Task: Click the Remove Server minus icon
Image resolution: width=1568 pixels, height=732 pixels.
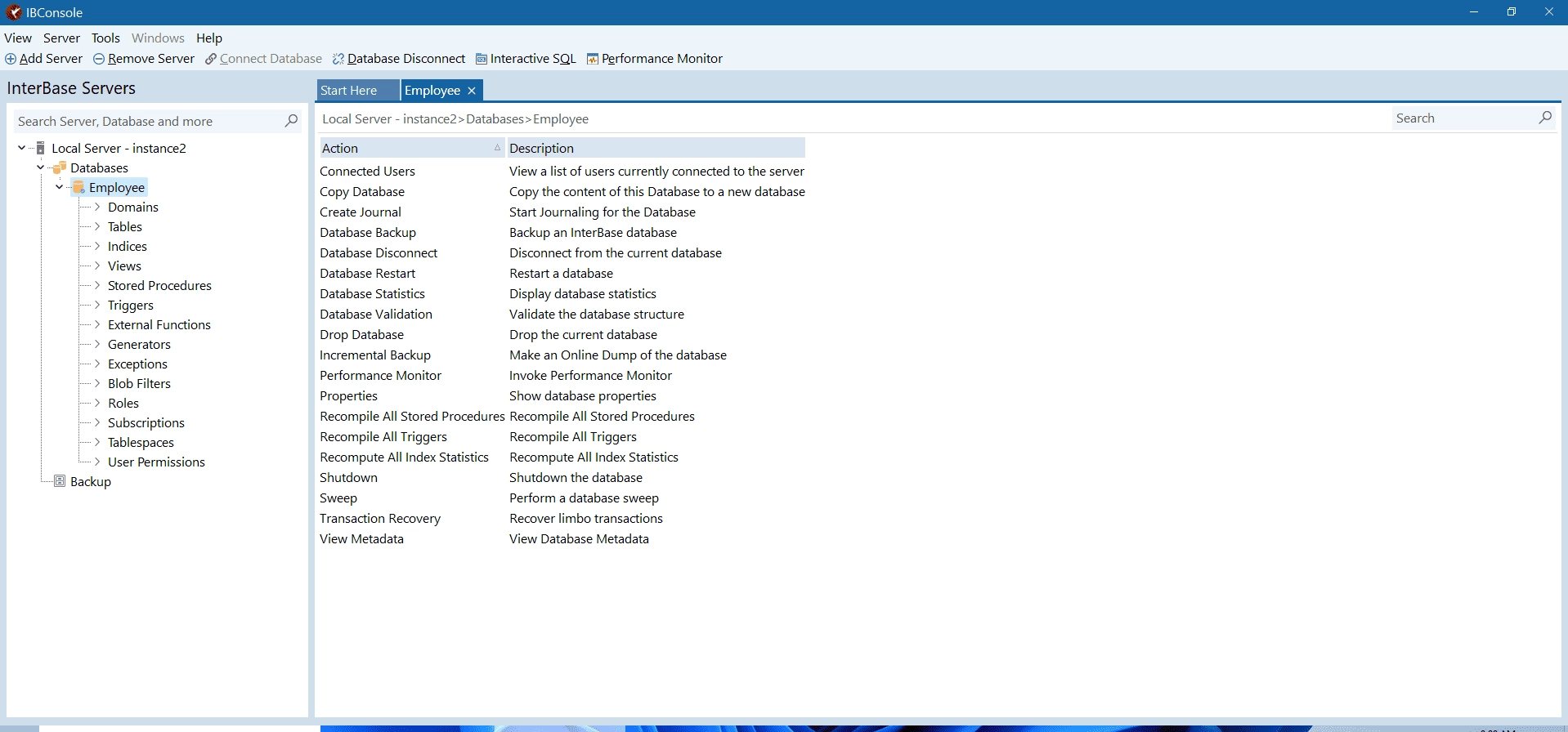Action: [99, 59]
